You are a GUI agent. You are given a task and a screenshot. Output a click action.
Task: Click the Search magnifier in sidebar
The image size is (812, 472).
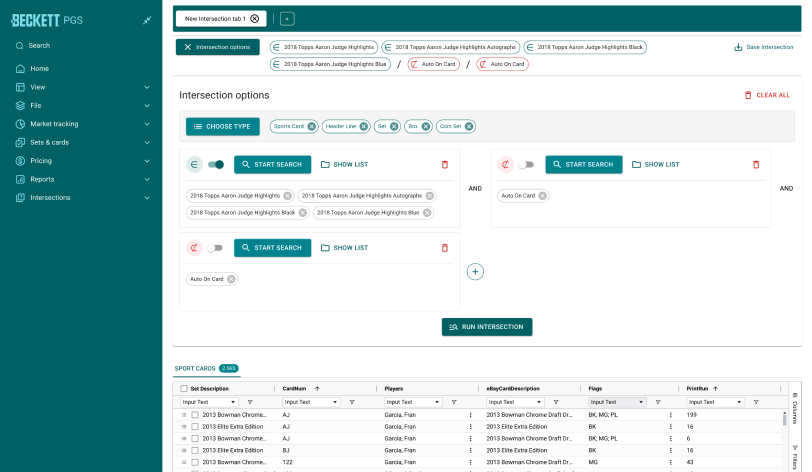(x=20, y=46)
